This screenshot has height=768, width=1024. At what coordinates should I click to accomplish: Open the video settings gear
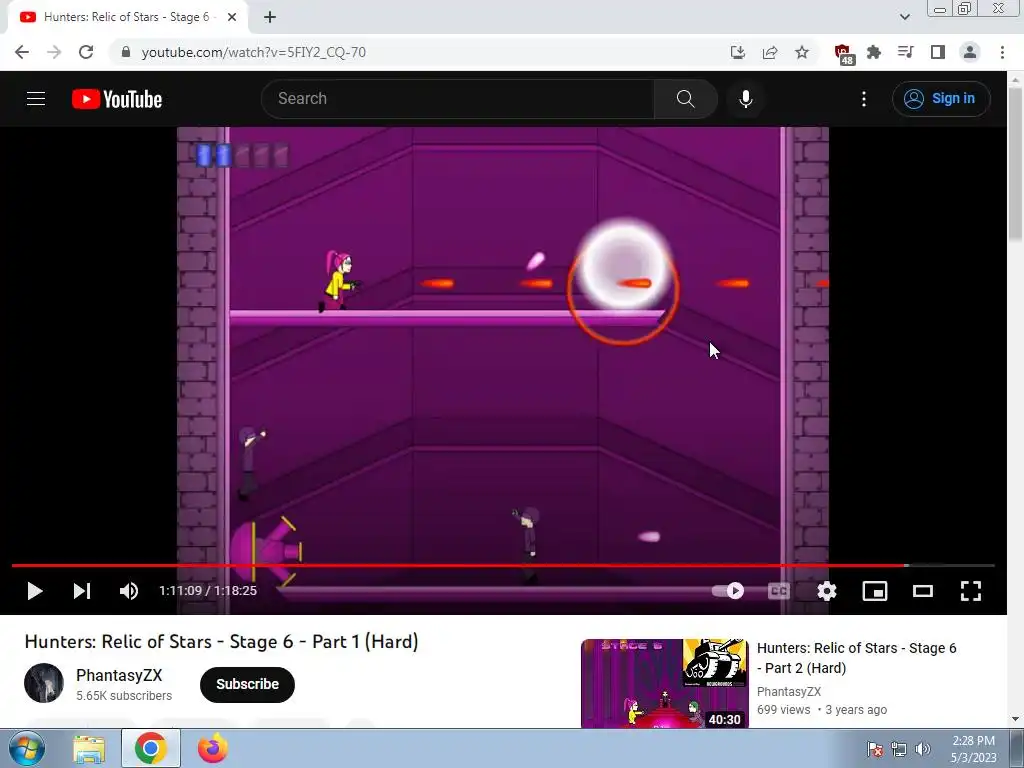[x=827, y=591]
